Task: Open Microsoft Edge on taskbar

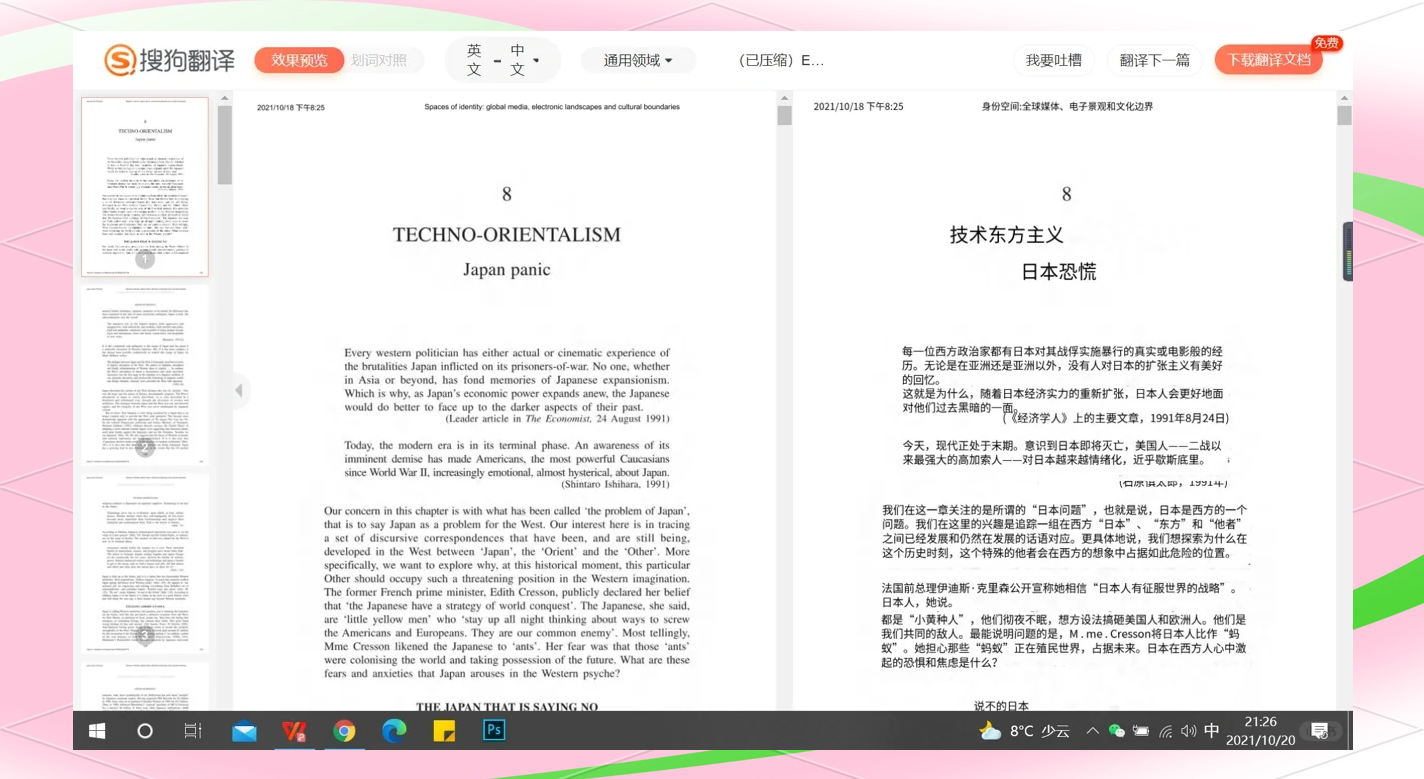Action: tap(394, 731)
